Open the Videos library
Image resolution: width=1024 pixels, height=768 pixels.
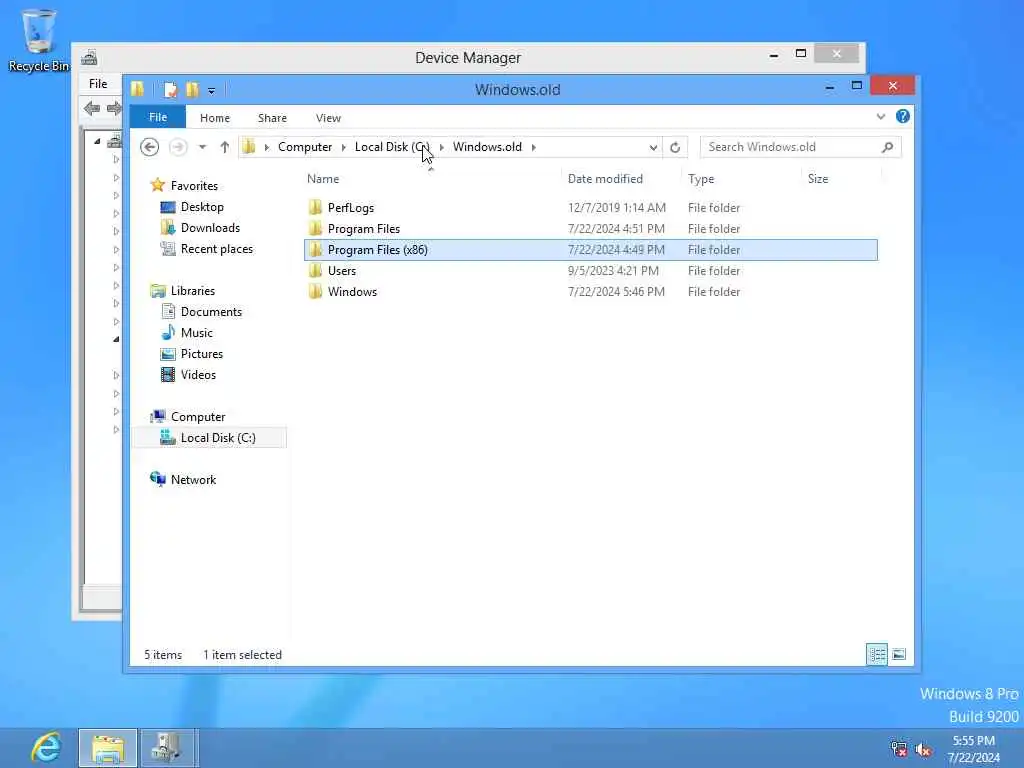click(x=198, y=374)
